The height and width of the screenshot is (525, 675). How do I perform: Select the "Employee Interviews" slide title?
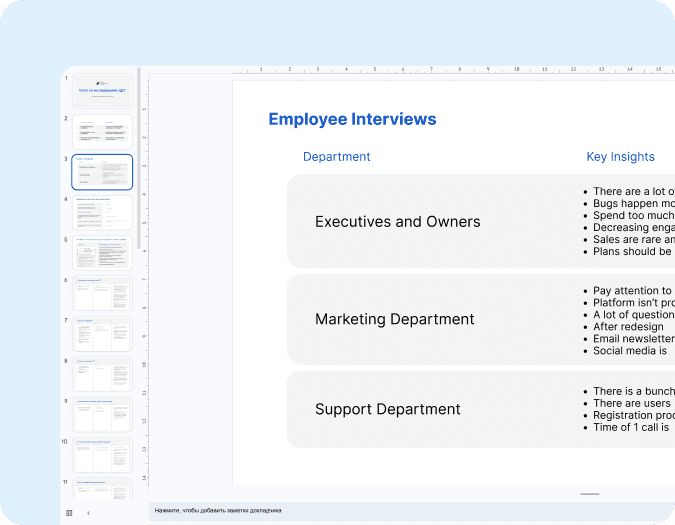coord(352,119)
